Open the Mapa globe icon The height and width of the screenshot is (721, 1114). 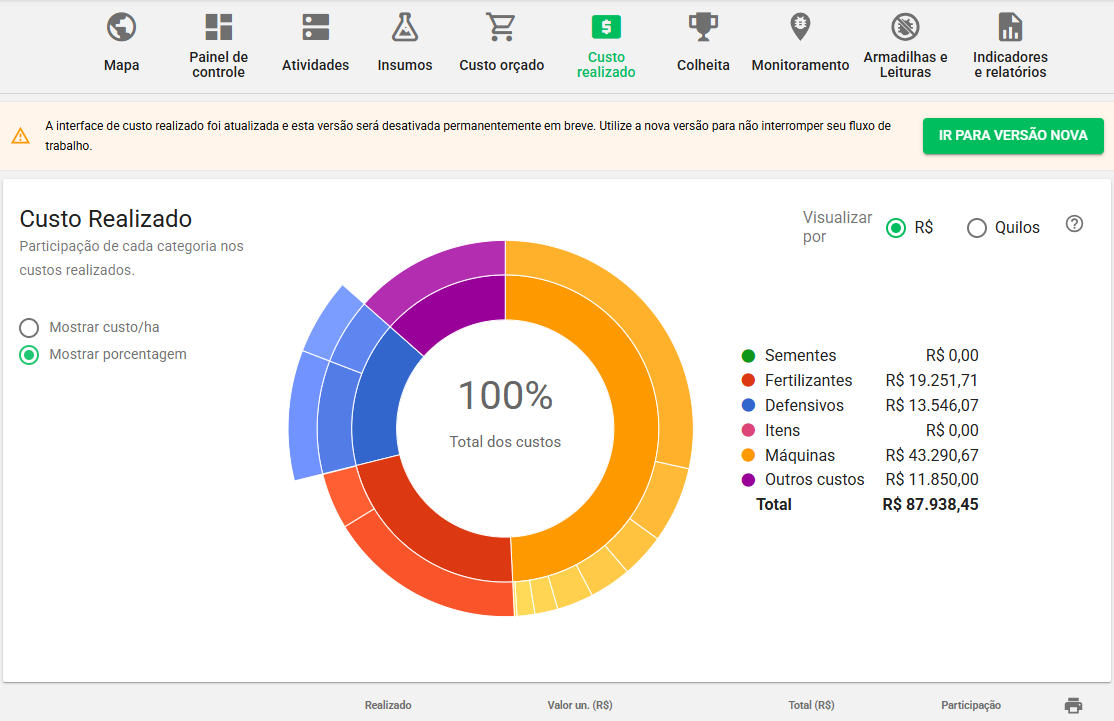coord(121,27)
